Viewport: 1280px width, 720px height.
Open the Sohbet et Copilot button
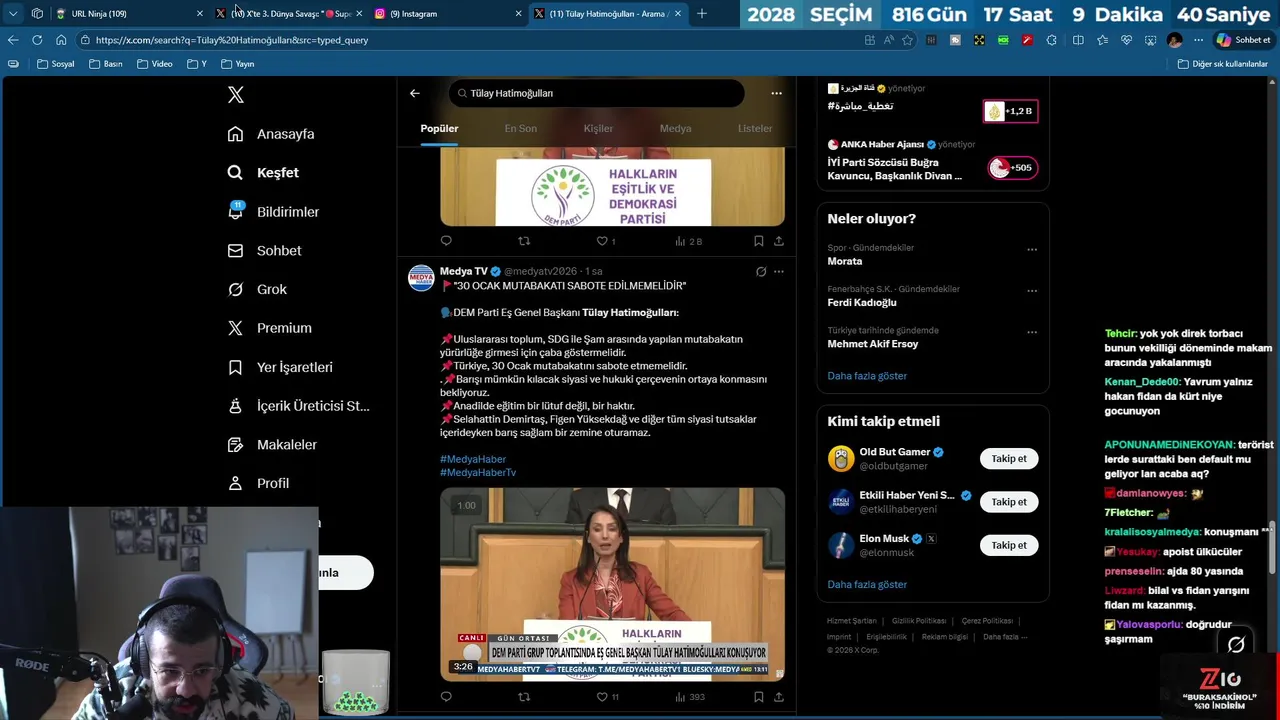(x=1243, y=40)
